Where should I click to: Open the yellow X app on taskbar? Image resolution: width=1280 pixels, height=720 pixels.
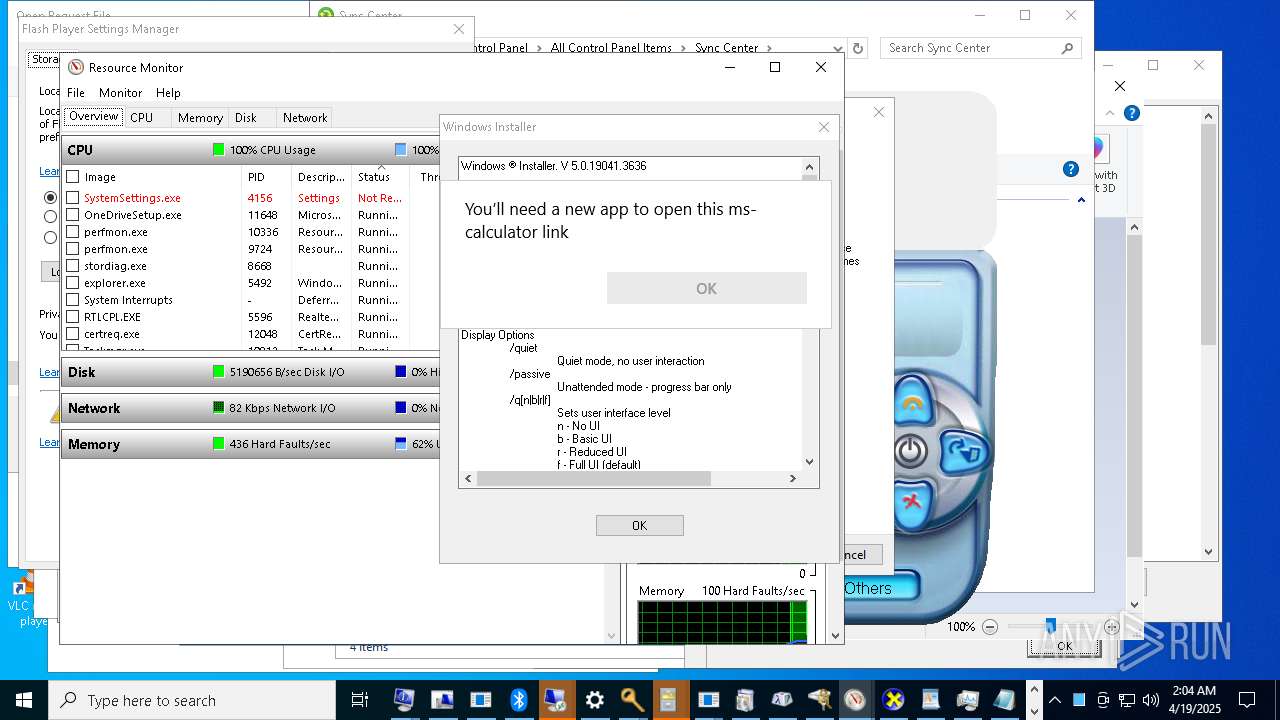click(893, 700)
